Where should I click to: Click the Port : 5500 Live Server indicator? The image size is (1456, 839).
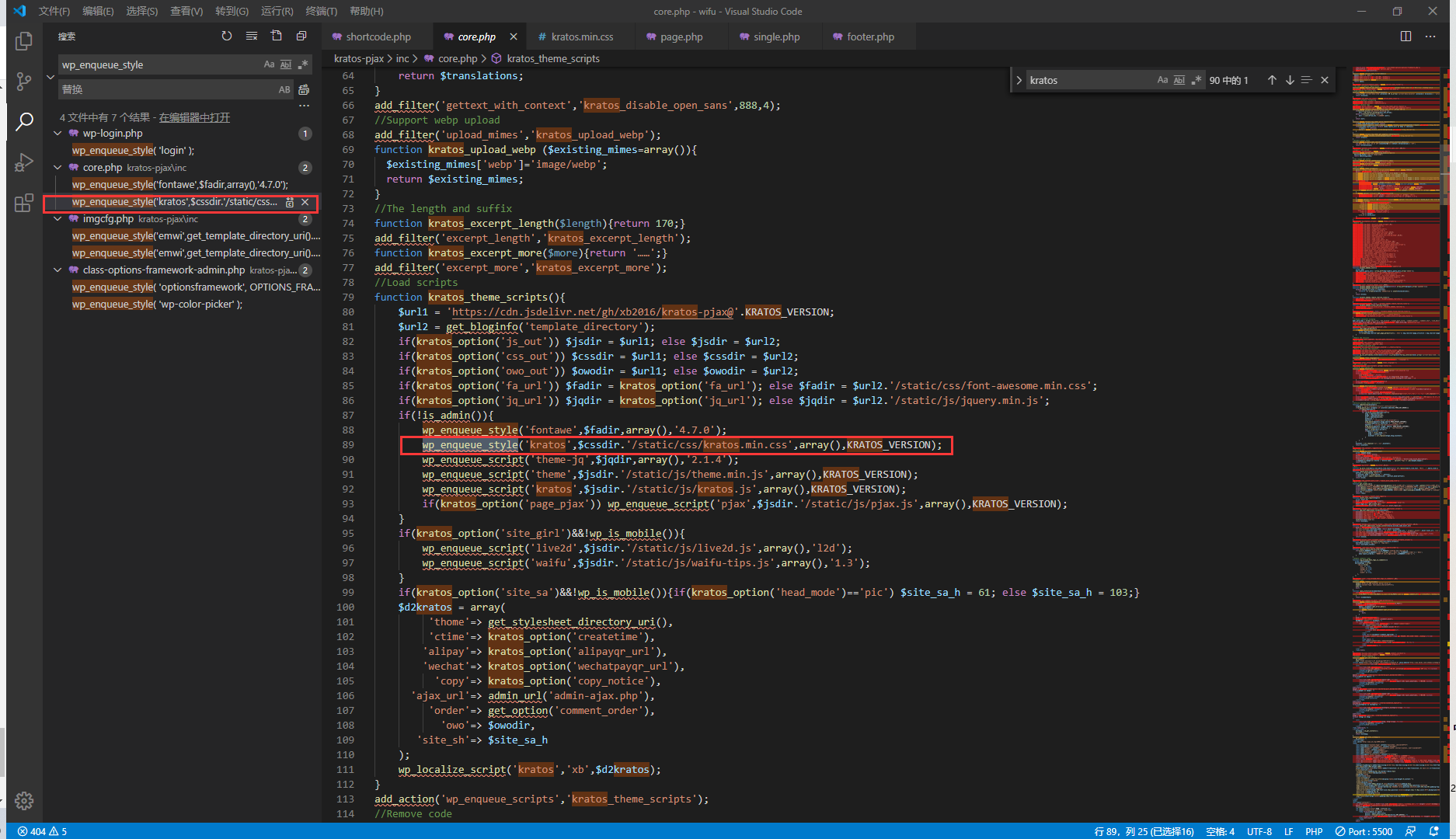(x=1364, y=831)
